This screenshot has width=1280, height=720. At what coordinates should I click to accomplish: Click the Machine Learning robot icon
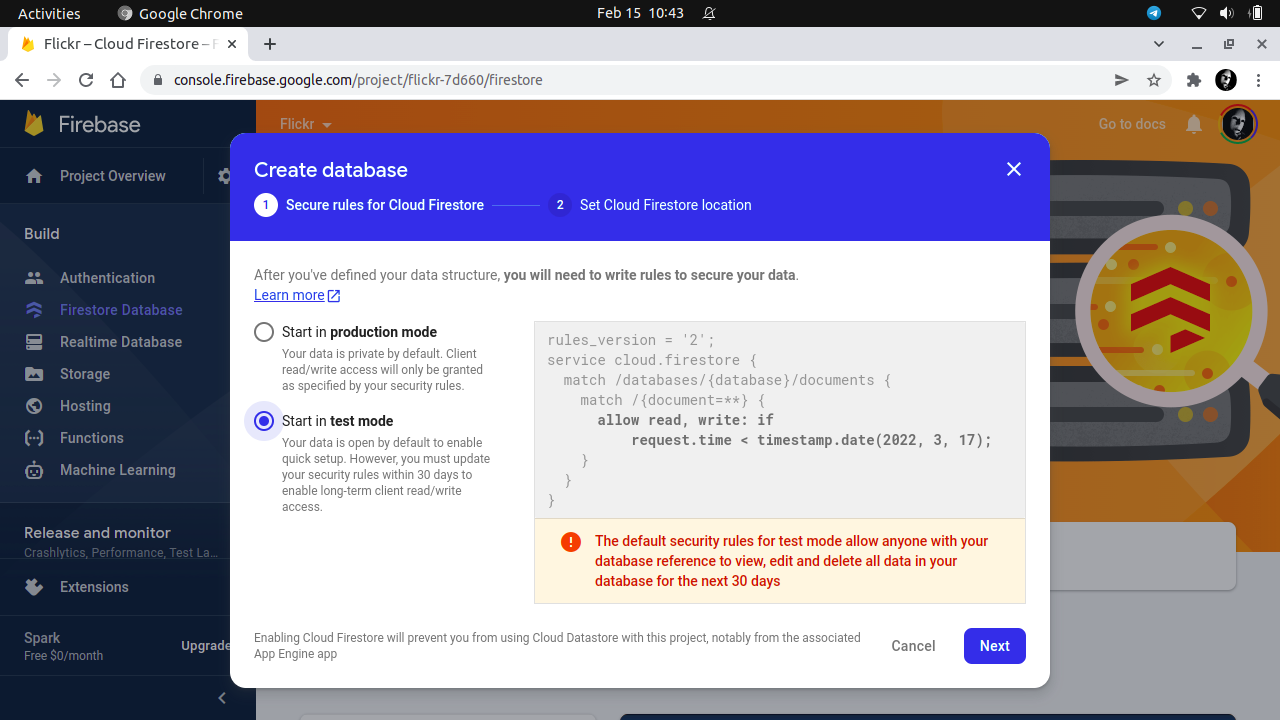[x=34, y=470]
